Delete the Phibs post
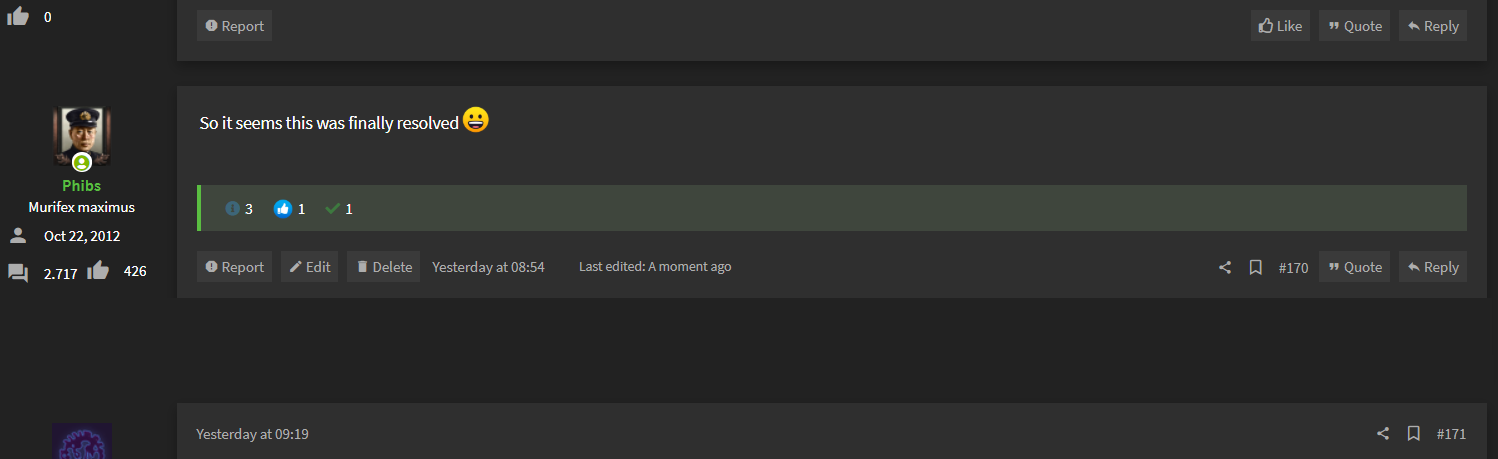The width and height of the screenshot is (1498, 459). (x=384, y=267)
